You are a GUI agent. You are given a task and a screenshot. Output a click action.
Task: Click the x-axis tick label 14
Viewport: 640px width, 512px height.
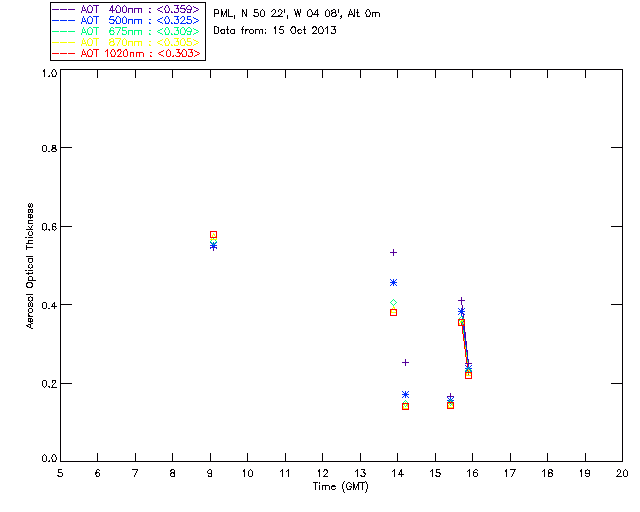coord(398,473)
